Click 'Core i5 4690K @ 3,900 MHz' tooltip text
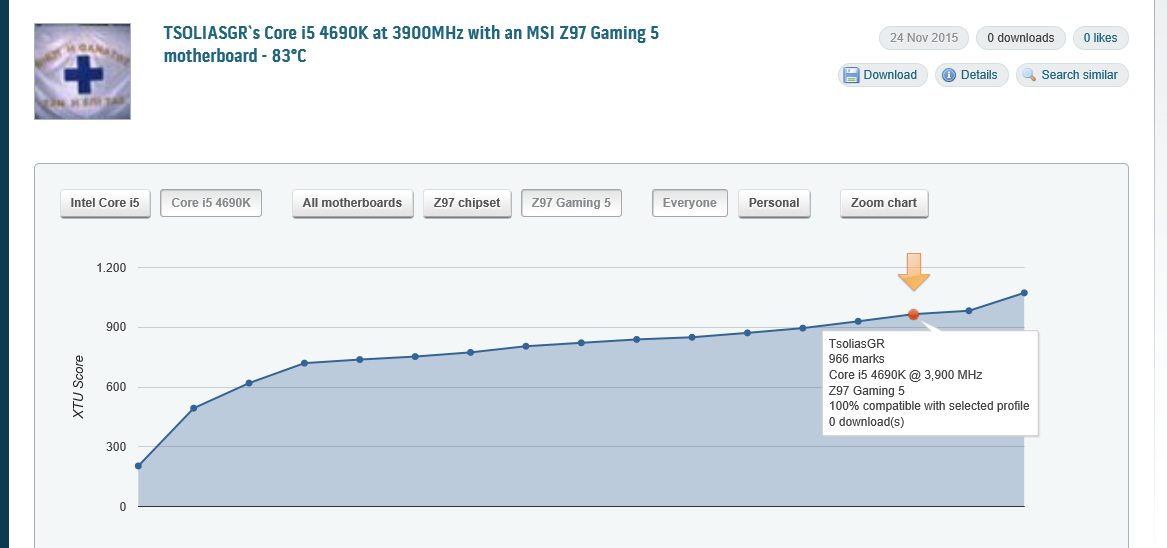 (905, 375)
